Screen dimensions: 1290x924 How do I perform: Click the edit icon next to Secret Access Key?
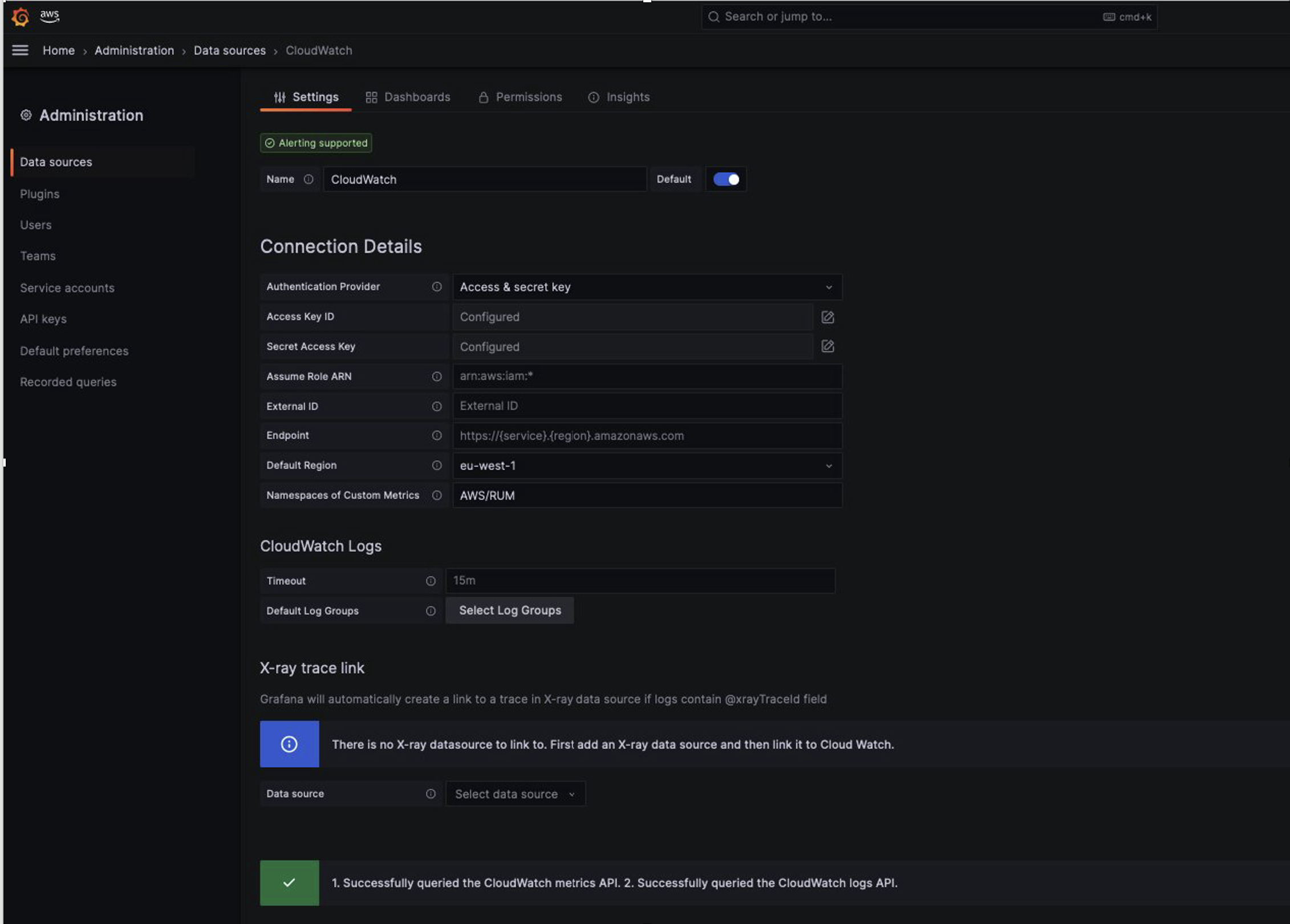point(827,346)
